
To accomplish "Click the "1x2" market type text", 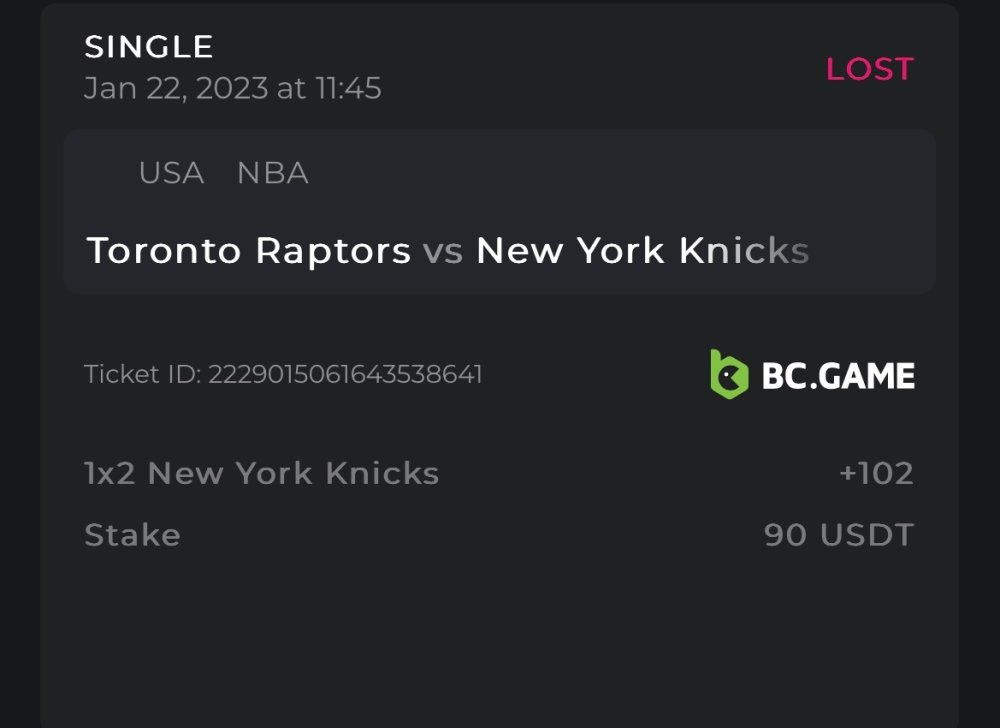I will (110, 473).
